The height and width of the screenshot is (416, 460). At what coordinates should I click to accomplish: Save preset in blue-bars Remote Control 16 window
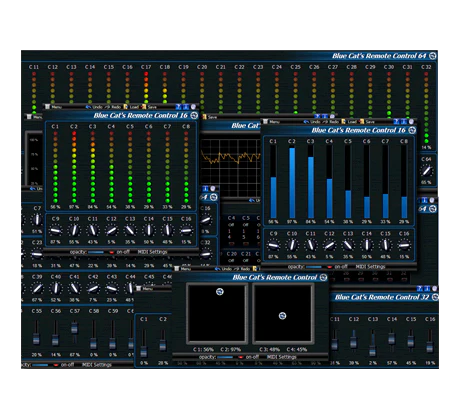coord(367,122)
